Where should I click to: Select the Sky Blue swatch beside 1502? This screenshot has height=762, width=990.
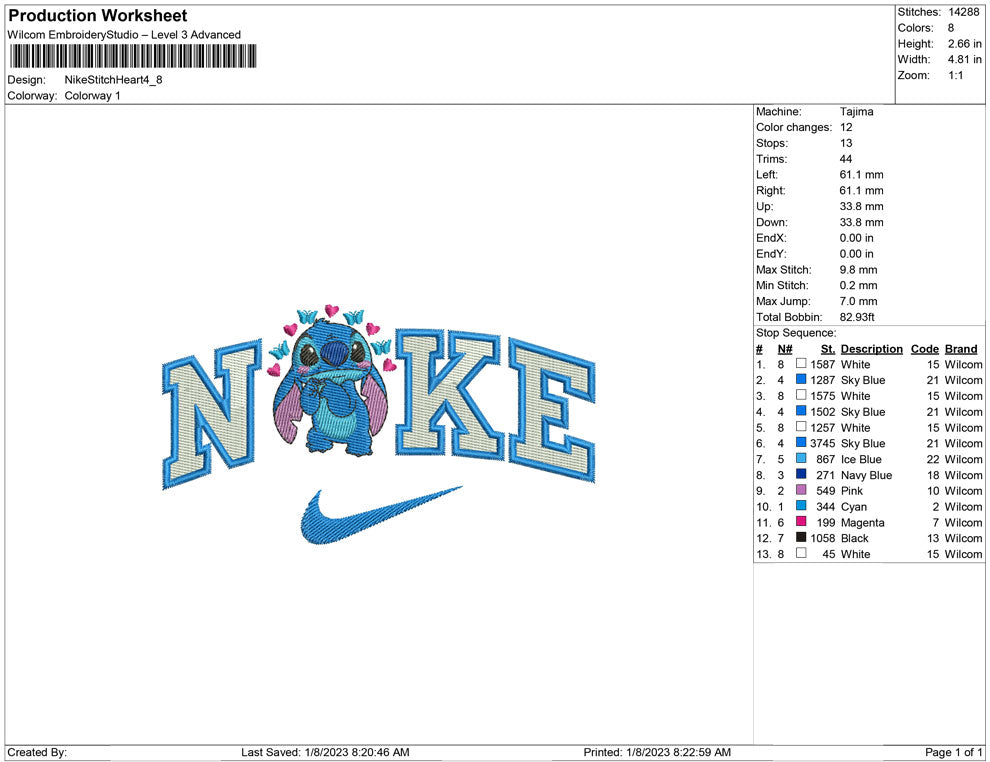point(801,411)
